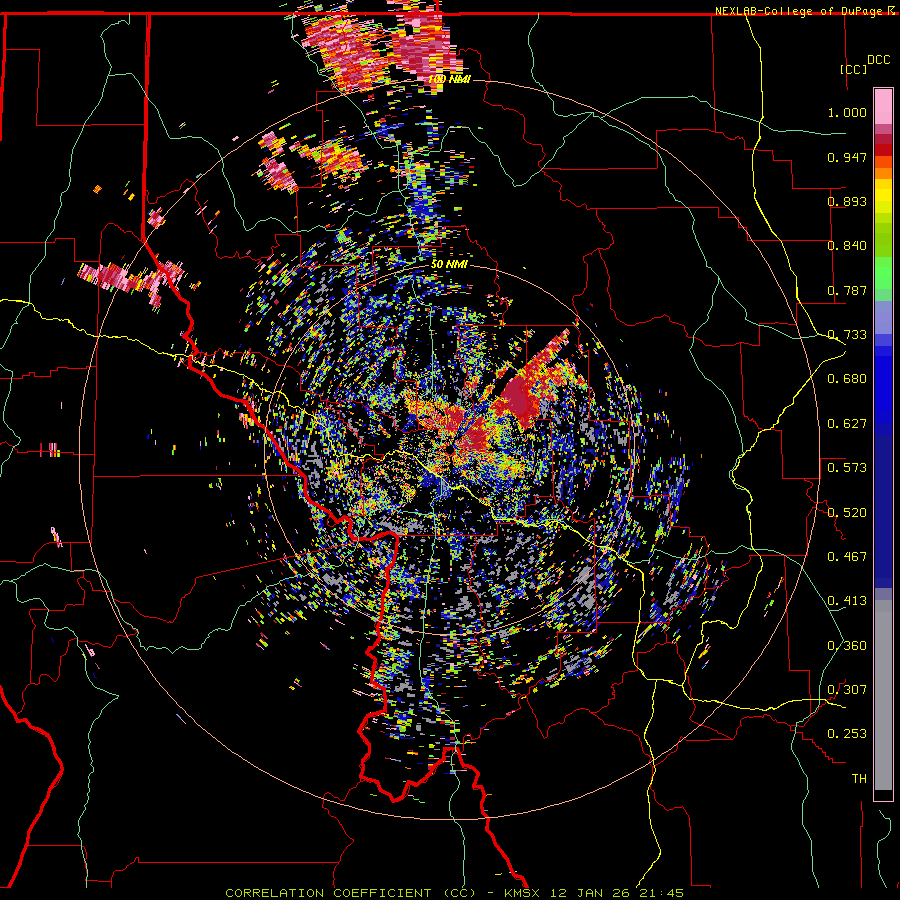Click the [CC] product label
Image resolution: width=900 pixels, height=900 pixels.
point(854,69)
